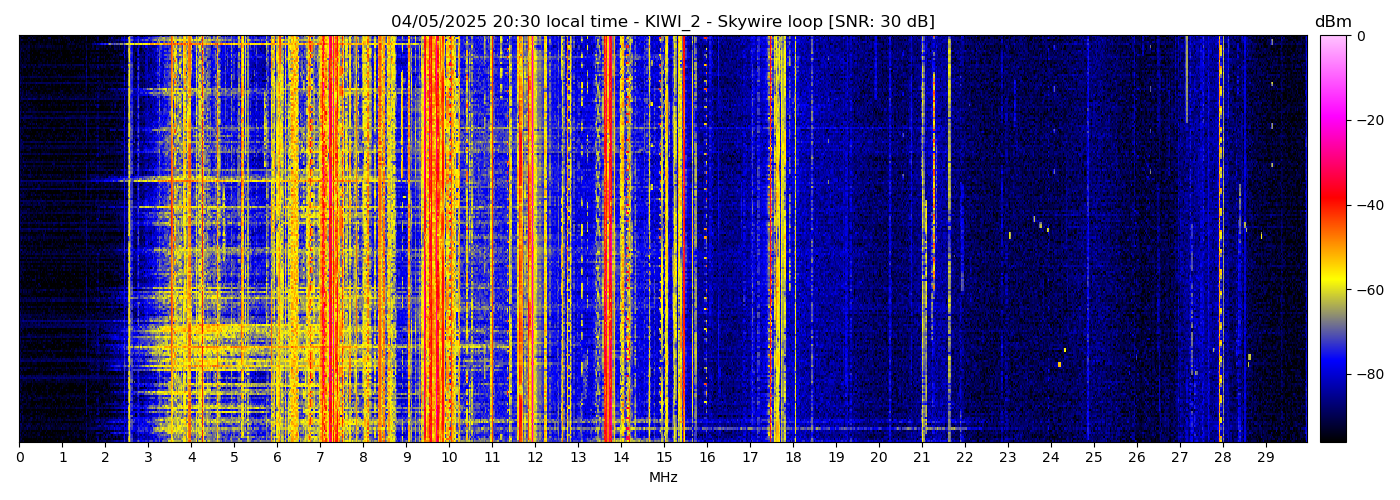Click the −60 colorbar tick label

click(x=1366, y=290)
